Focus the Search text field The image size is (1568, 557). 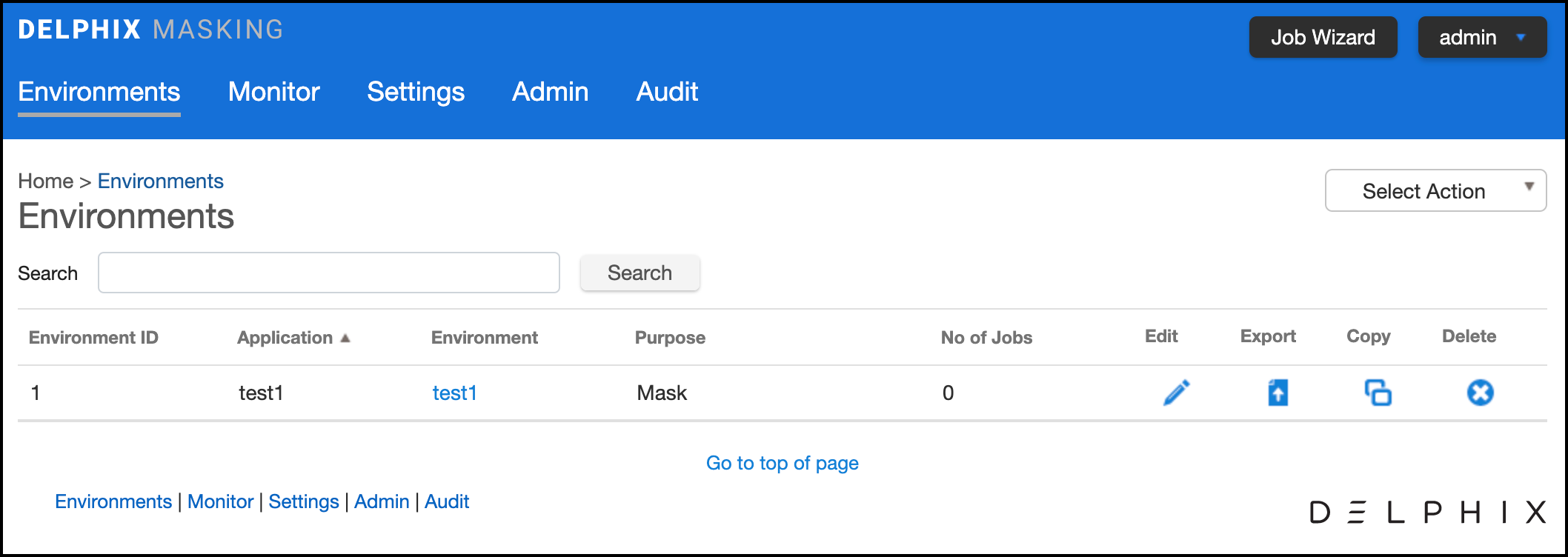pos(328,273)
